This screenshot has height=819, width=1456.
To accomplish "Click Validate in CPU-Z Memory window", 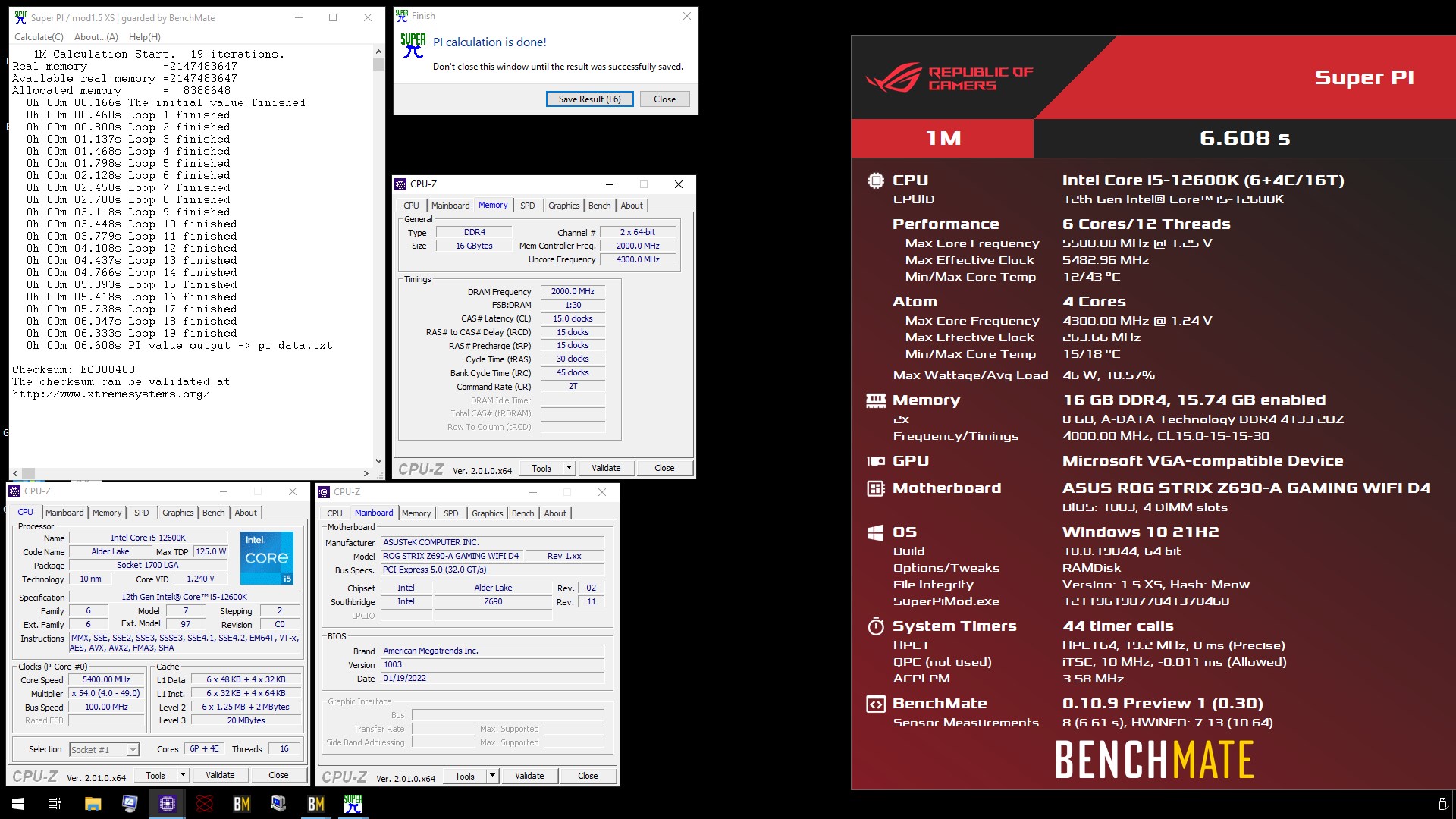I will tap(606, 468).
